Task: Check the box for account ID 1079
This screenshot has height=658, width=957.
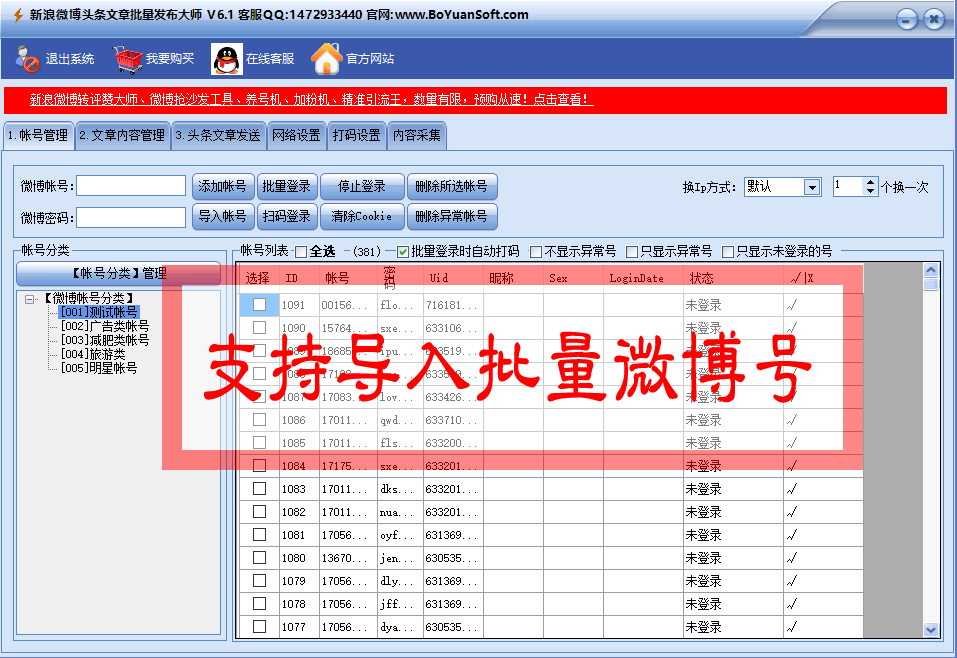Action: click(259, 580)
